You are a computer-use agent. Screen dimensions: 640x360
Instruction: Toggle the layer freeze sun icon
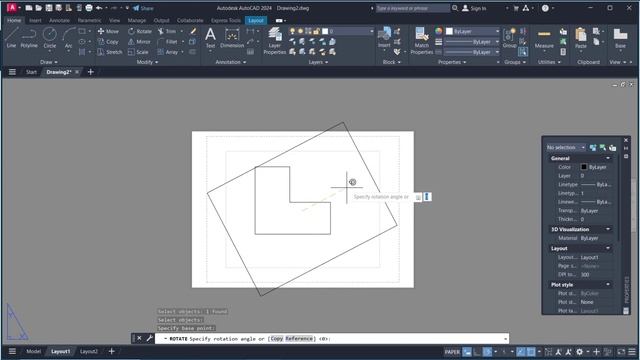300,31
